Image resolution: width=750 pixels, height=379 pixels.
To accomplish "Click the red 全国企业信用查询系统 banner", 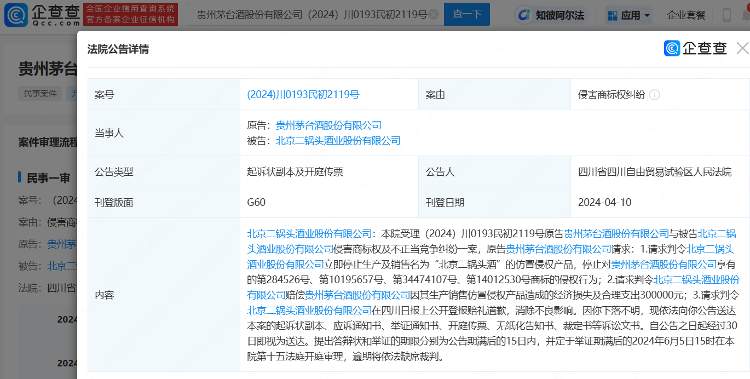I will tap(131, 14).
